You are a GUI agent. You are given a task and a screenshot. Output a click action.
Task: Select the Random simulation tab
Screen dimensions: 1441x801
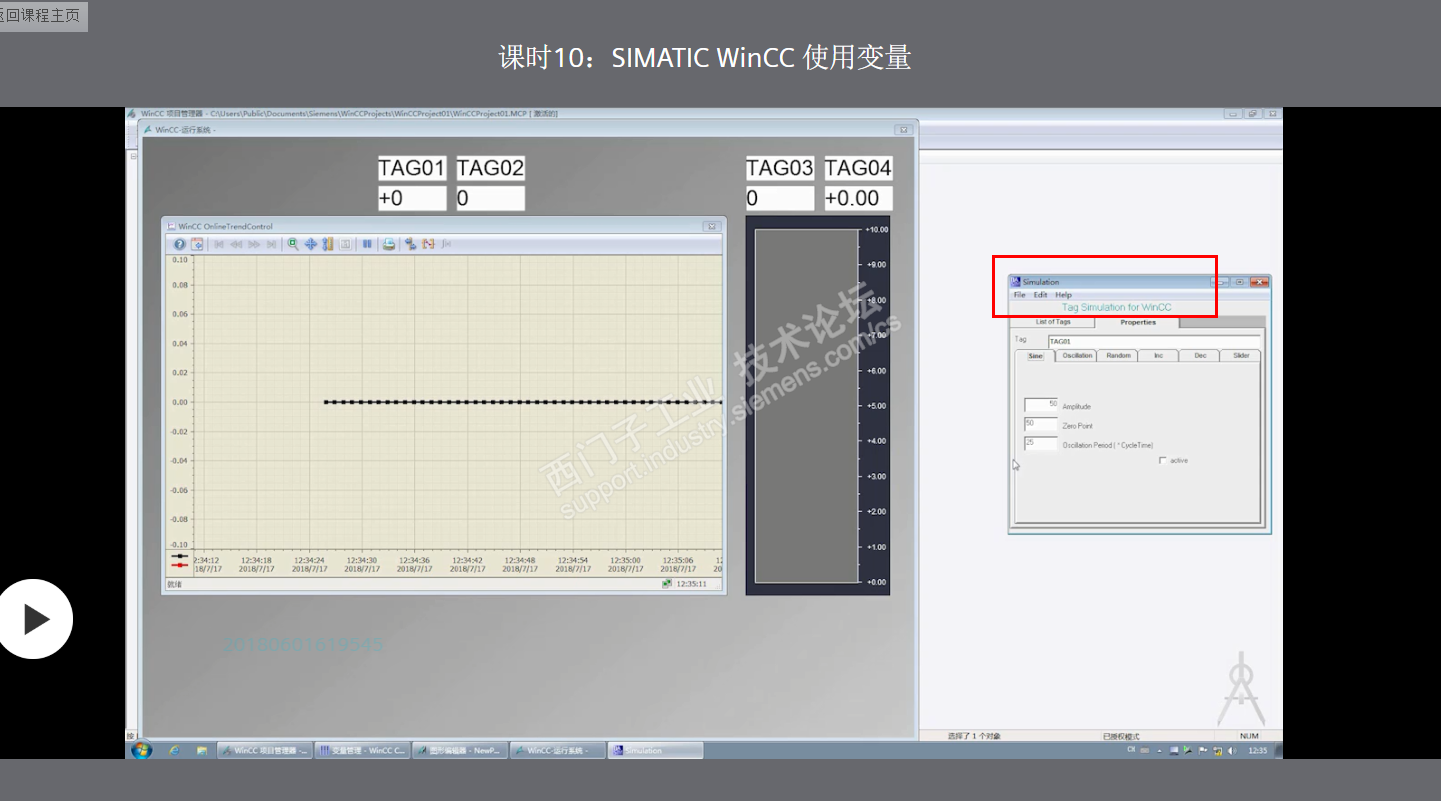[x=1118, y=356]
